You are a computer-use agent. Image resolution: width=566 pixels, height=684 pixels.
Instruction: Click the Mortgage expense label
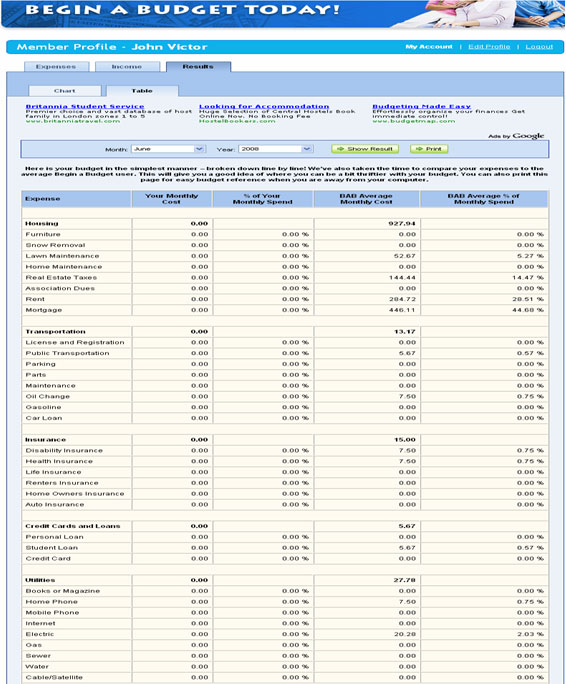(x=44, y=310)
